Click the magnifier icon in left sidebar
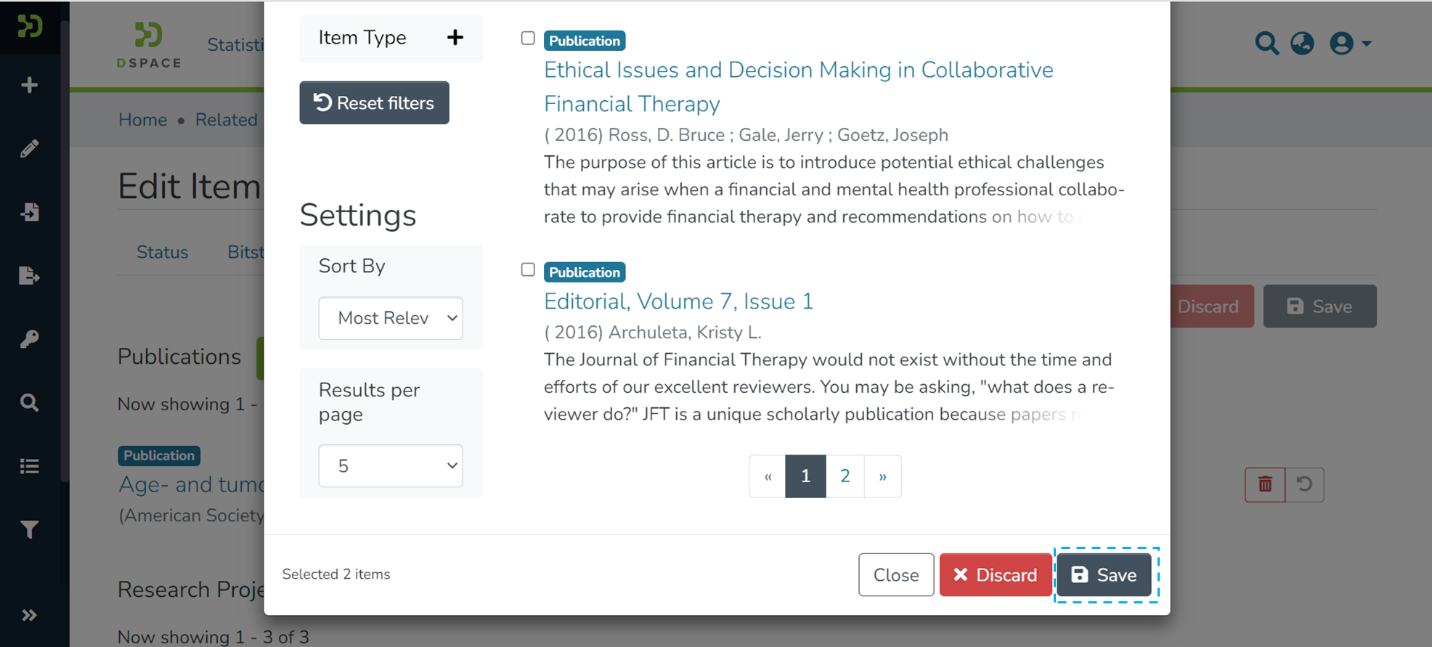Image resolution: width=1432 pixels, height=647 pixels. pyautogui.click(x=29, y=403)
